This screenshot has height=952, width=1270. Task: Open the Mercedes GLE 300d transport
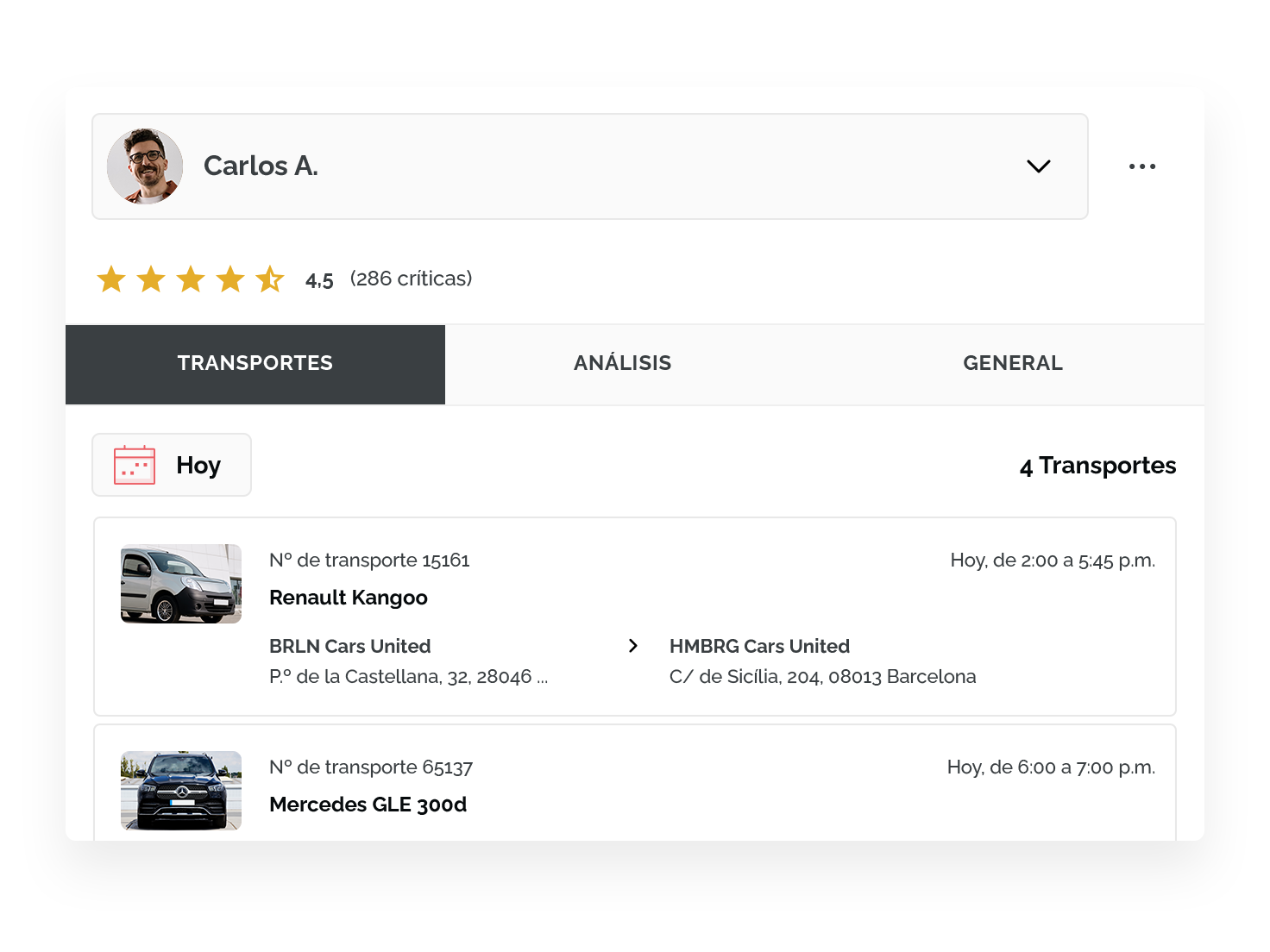(368, 805)
